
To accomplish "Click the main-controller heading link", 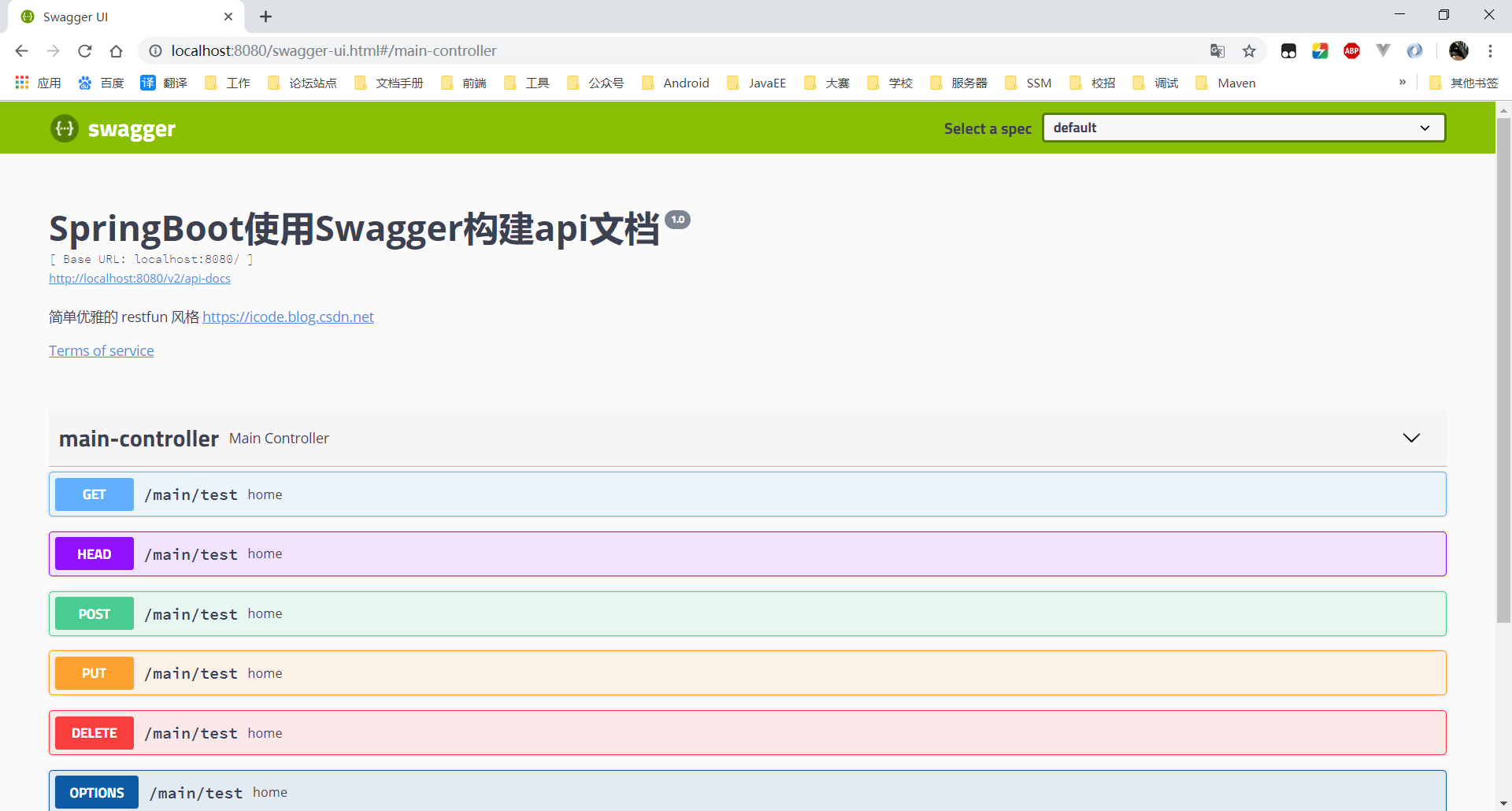I will click(x=139, y=439).
